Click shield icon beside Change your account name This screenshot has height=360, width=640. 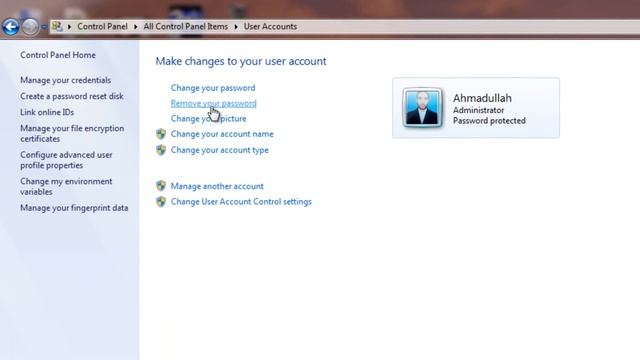(161, 134)
